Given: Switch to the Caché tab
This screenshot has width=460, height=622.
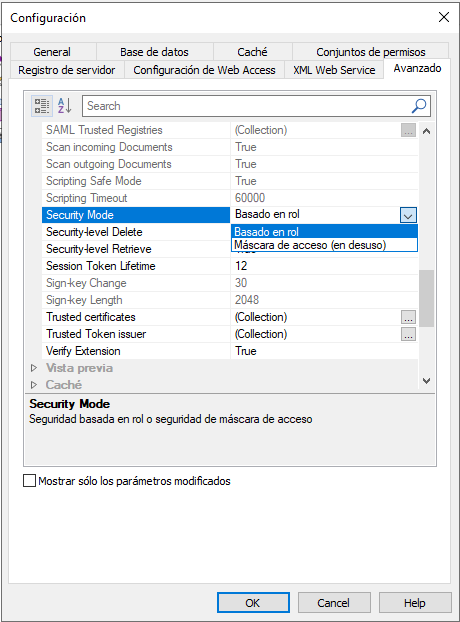Looking at the screenshot, I should (x=252, y=52).
